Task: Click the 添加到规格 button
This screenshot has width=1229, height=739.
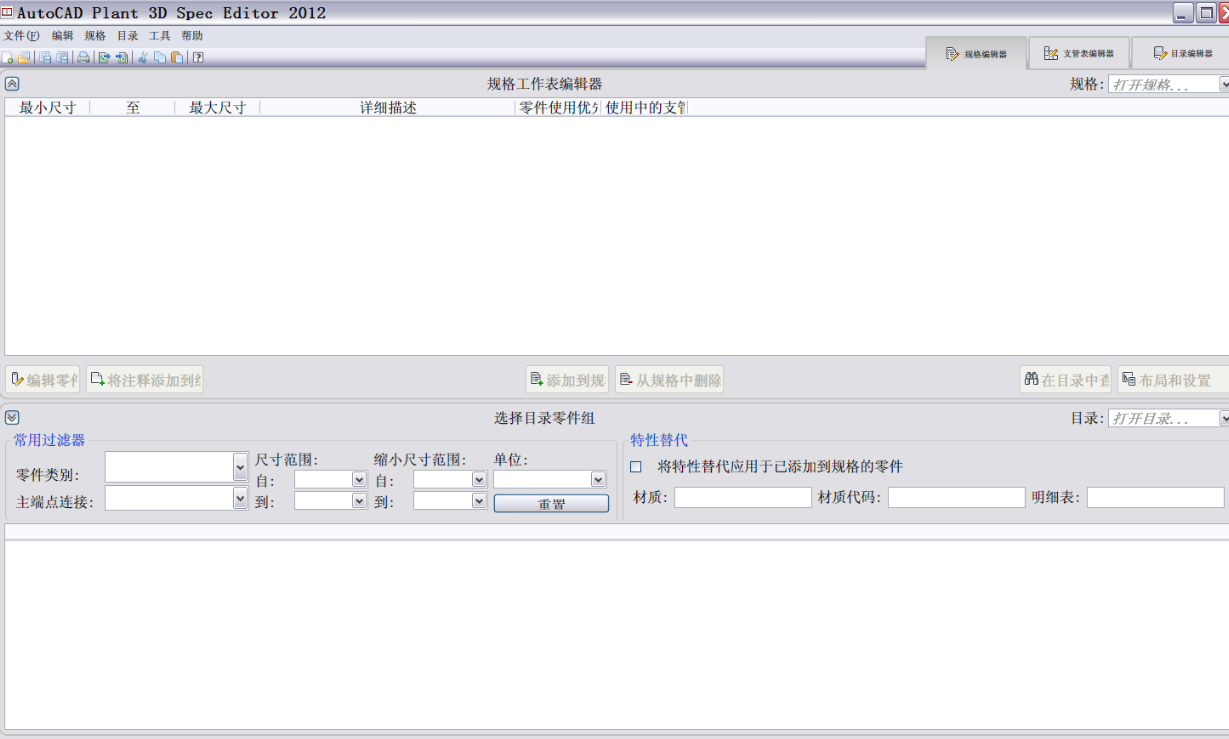Action: tap(567, 380)
